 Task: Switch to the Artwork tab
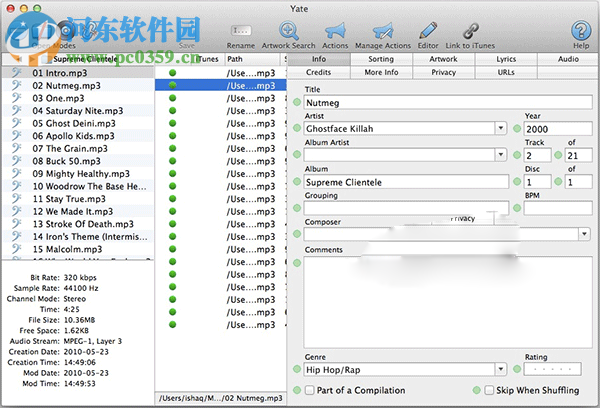[443, 59]
